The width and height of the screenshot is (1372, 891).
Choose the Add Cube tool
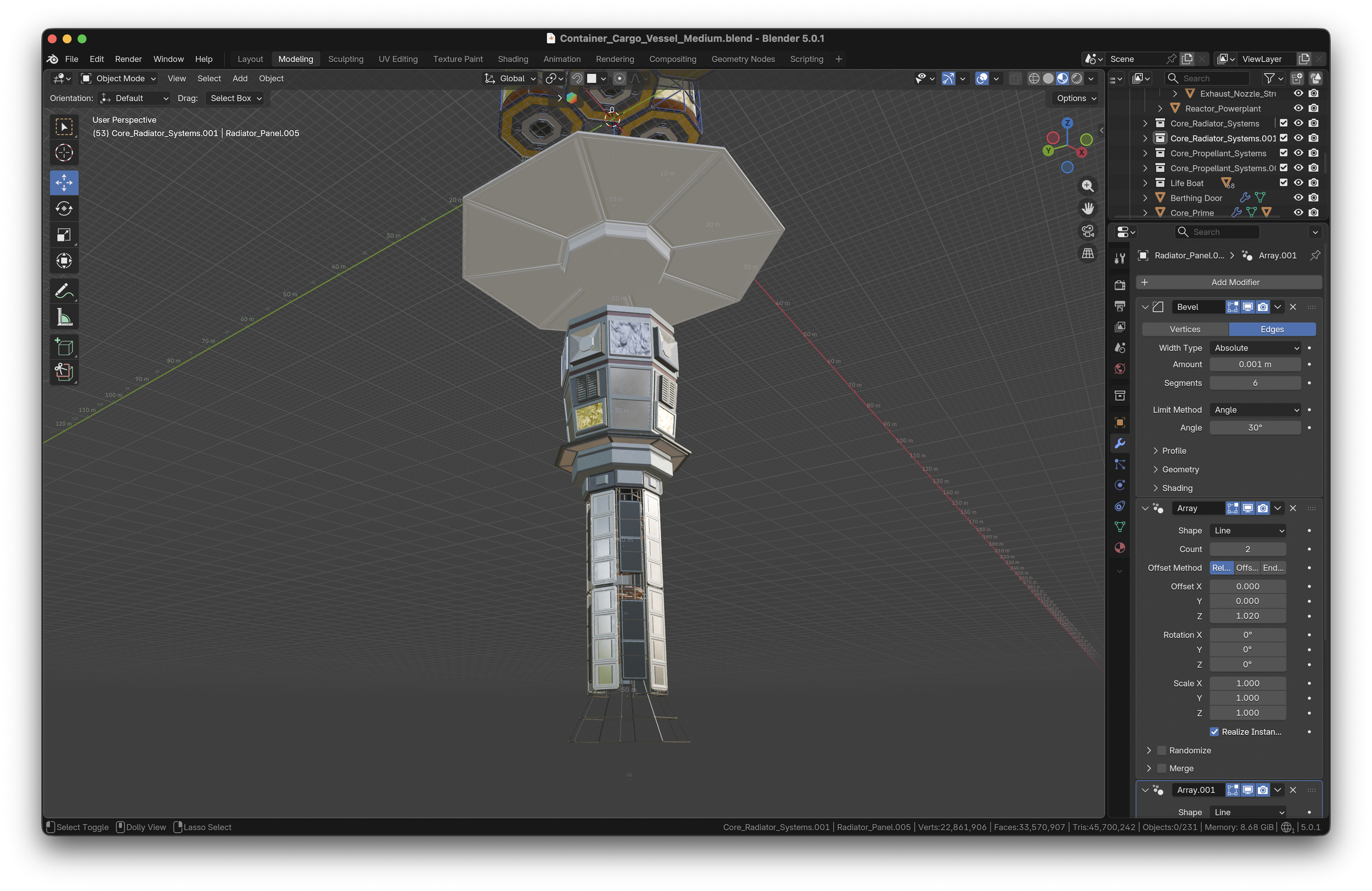coord(64,347)
